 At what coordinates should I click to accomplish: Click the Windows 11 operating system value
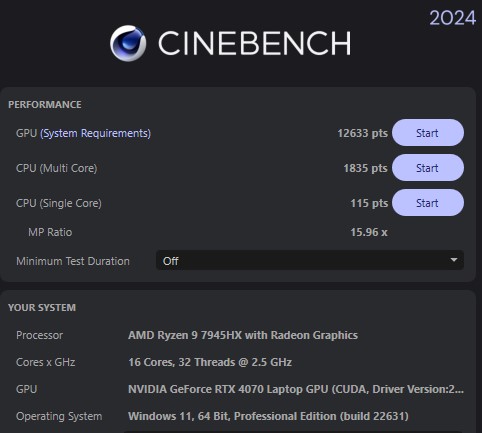tap(268, 416)
